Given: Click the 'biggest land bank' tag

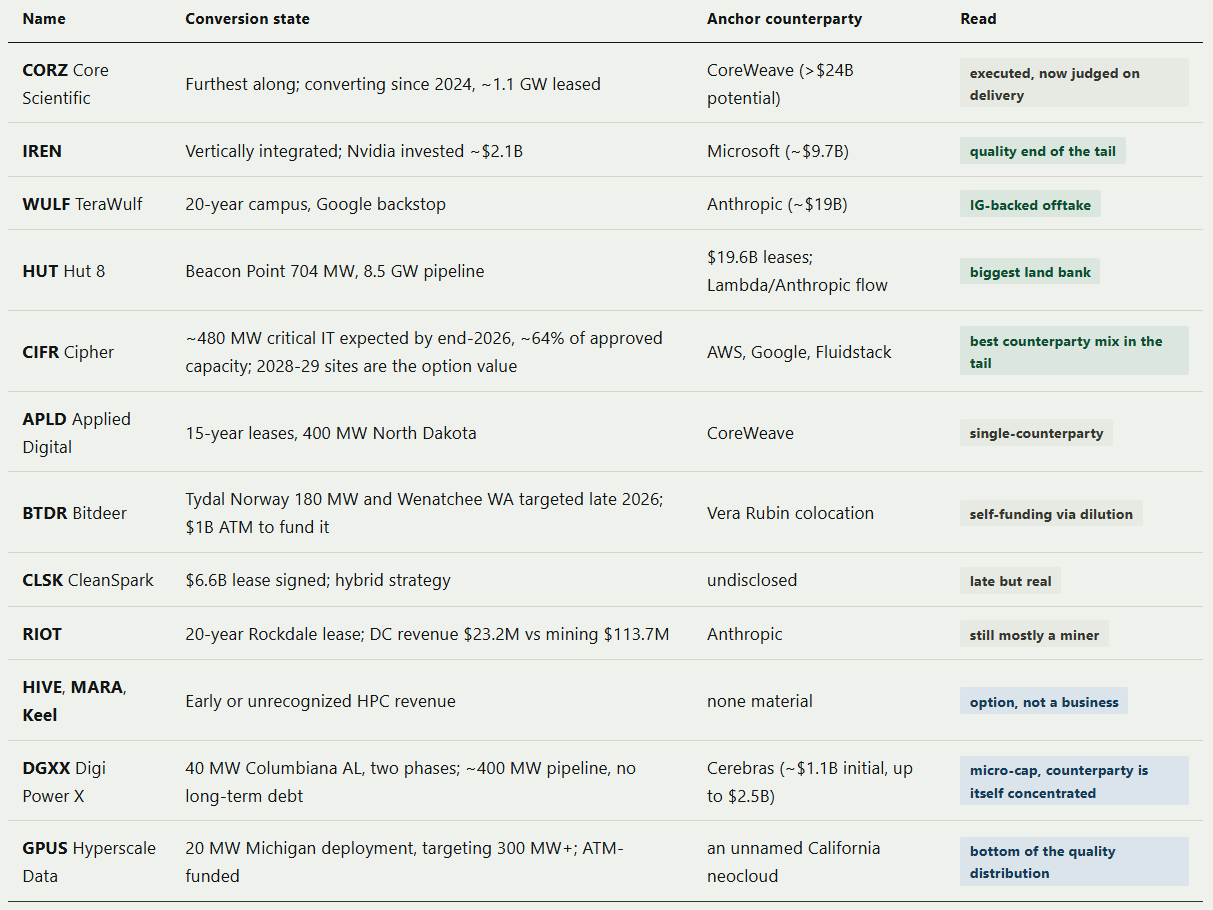Looking at the screenshot, I should pyautogui.click(x=1030, y=271).
